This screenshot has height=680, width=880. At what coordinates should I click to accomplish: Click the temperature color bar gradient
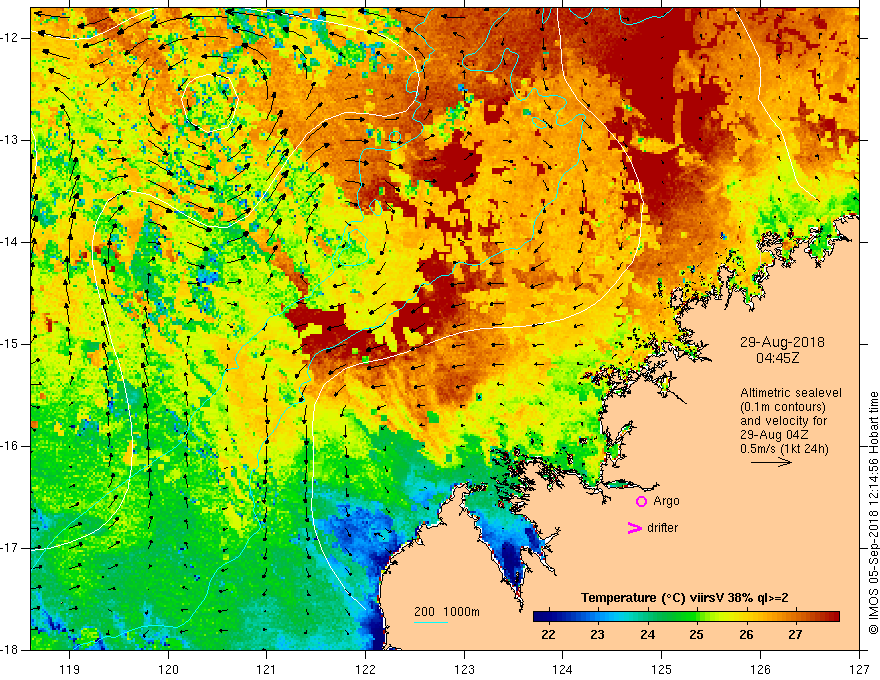(686, 617)
